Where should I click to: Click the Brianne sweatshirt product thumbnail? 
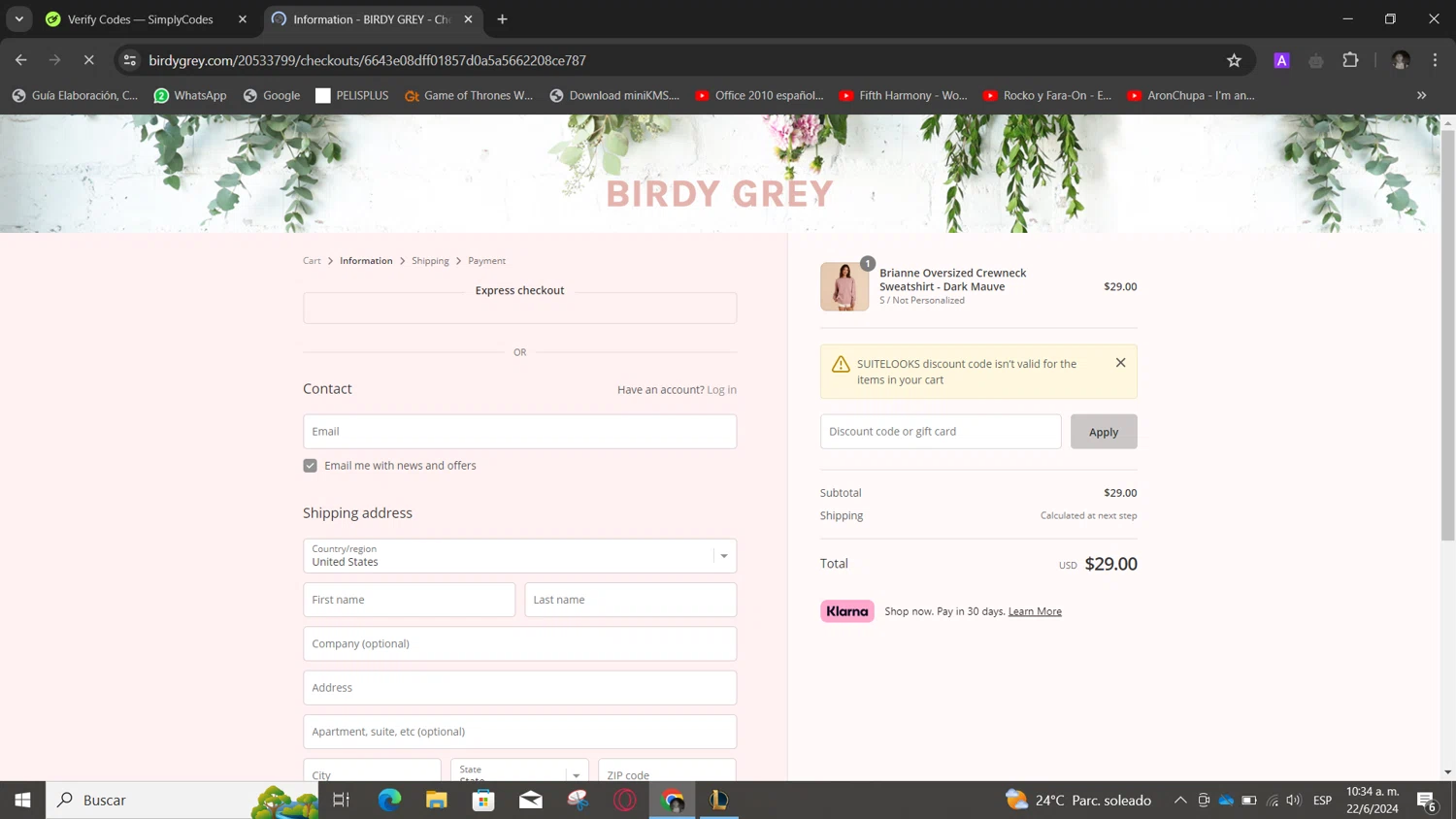pos(844,286)
